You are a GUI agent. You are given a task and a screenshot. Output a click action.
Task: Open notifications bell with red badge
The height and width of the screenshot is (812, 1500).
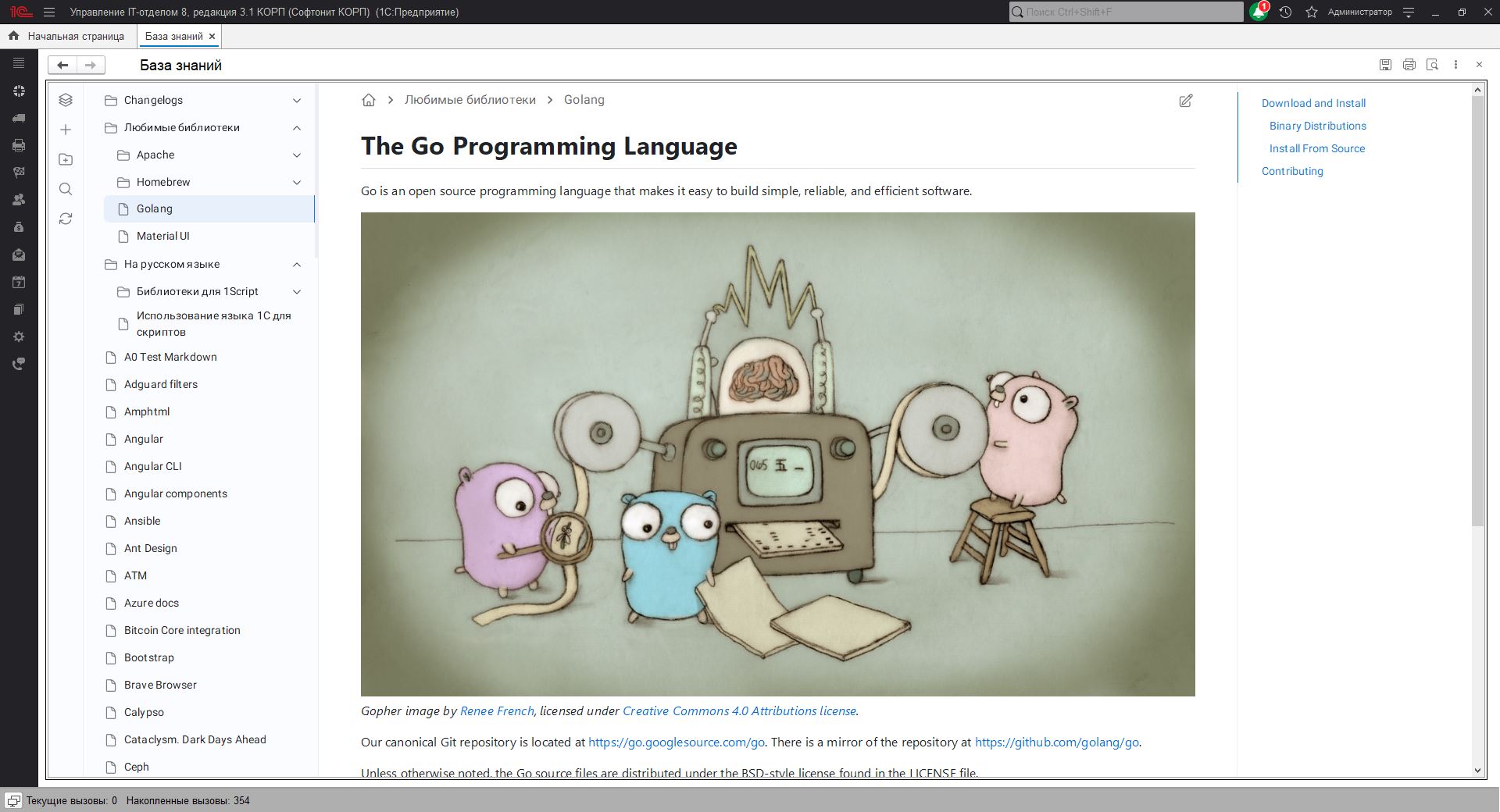[x=1259, y=12]
